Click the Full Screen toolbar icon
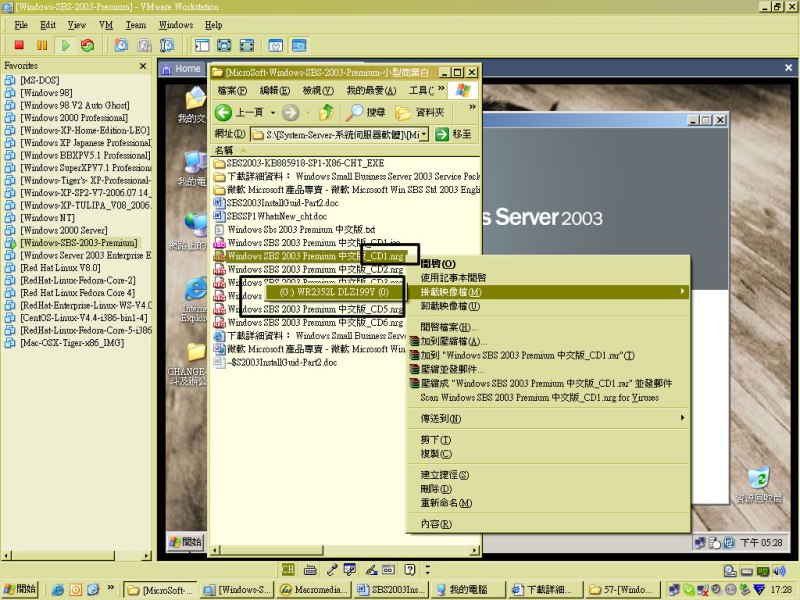Image resolution: width=800 pixels, height=600 pixels. coord(224,45)
